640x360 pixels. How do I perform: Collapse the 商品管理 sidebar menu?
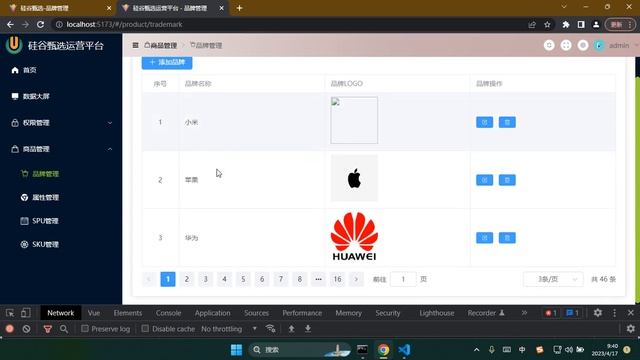[x=61, y=149]
